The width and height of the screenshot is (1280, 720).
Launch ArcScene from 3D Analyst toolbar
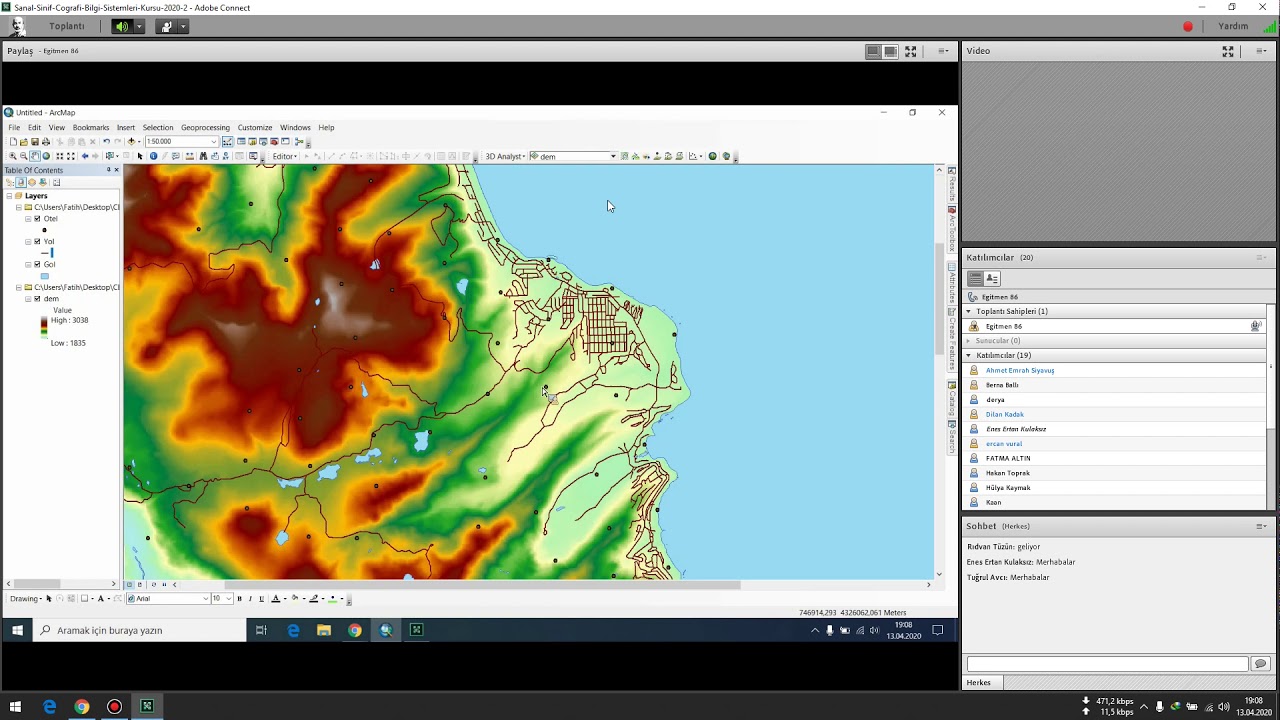click(713, 156)
